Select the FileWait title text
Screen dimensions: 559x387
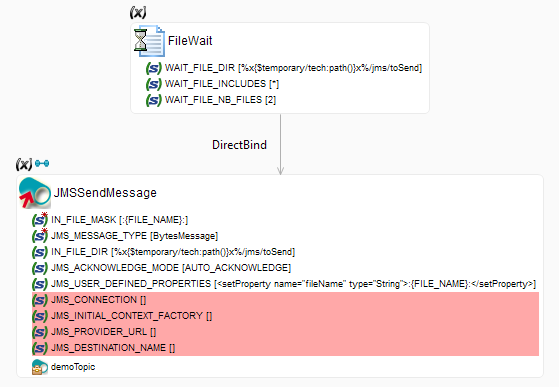pos(190,41)
